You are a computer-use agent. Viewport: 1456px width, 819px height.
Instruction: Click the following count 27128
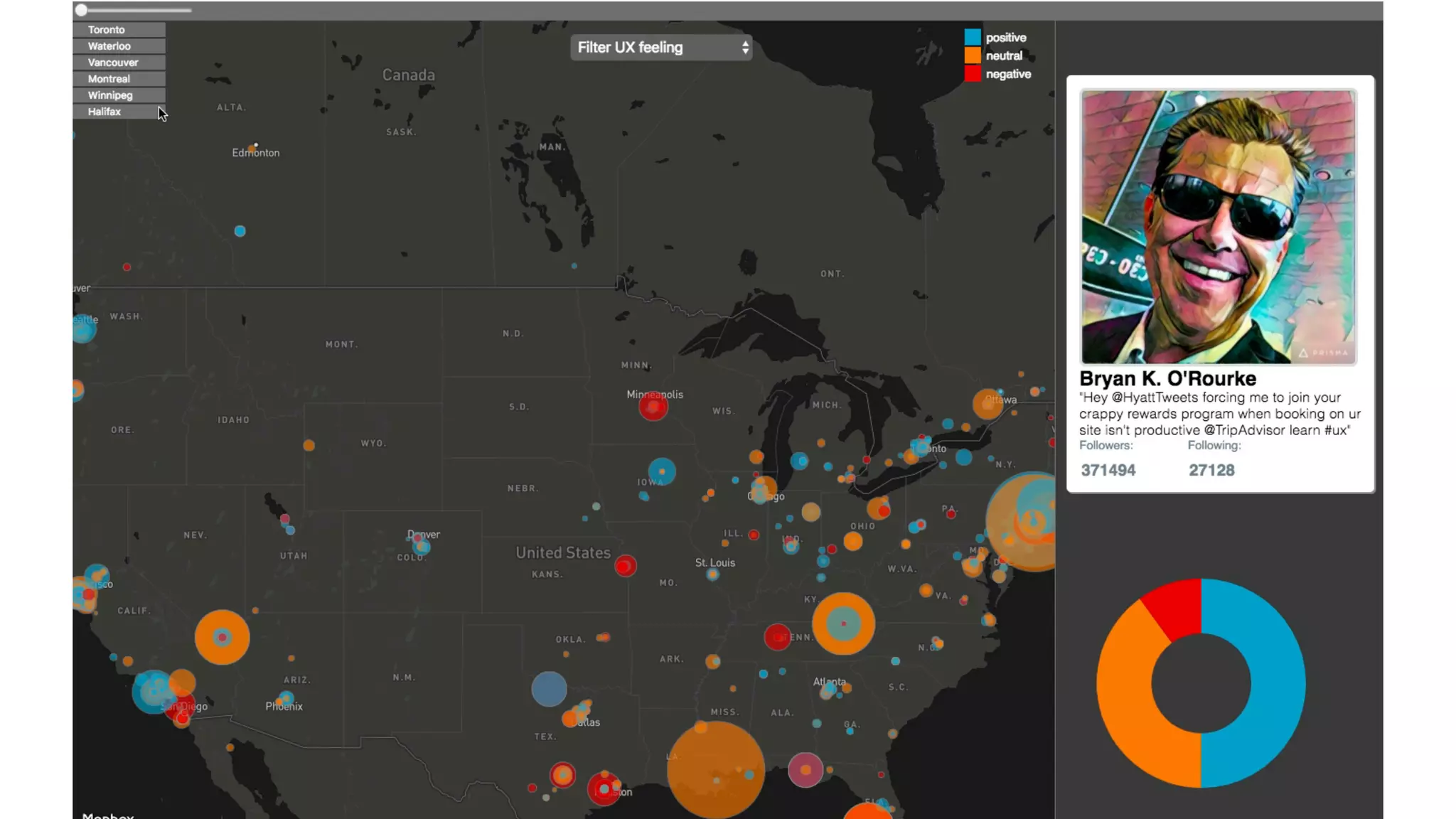(1211, 470)
